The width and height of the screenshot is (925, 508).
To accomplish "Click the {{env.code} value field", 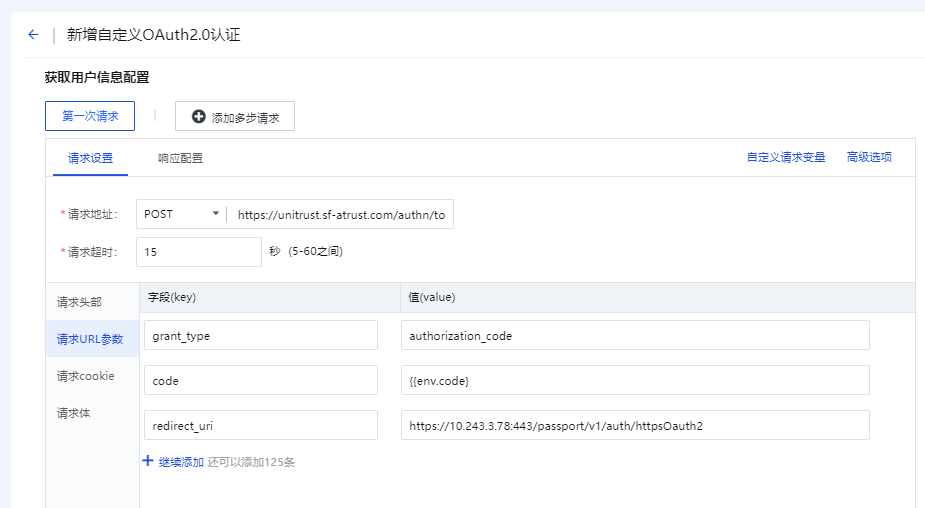I will coord(635,381).
